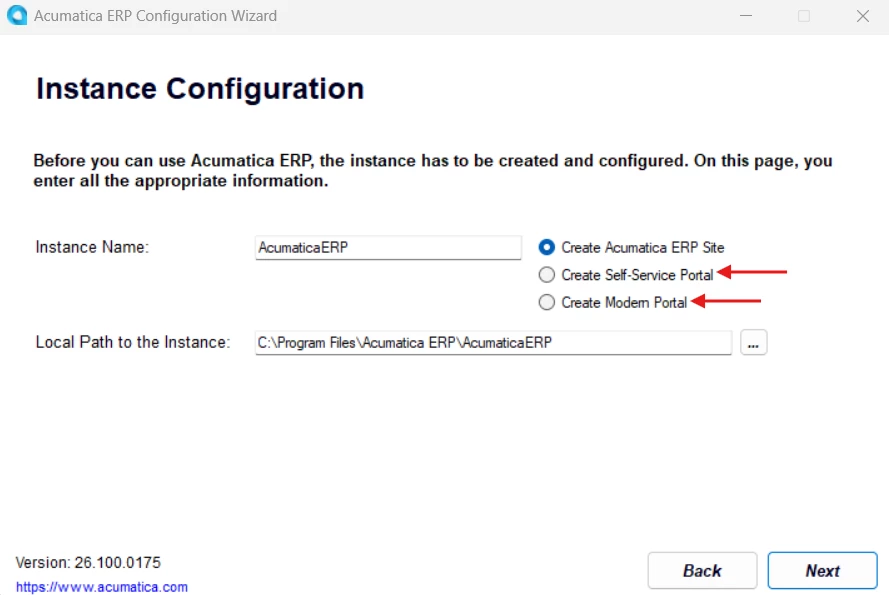Go to previous step with Back
This screenshot has height=595, width=889.
[x=702, y=571]
